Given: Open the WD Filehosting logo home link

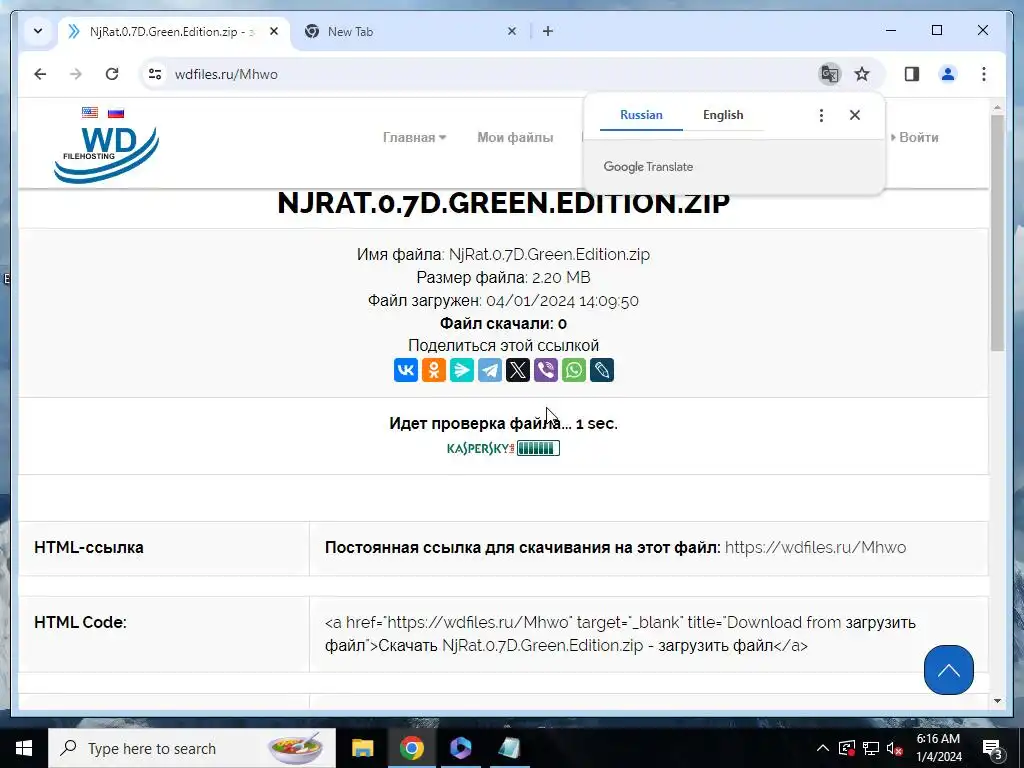Looking at the screenshot, I should [x=106, y=155].
